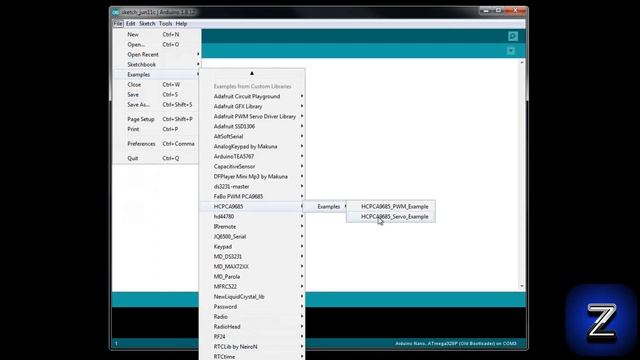The image size is (640, 360).
Task: Open Password library submenu
Action: [252, 307]
